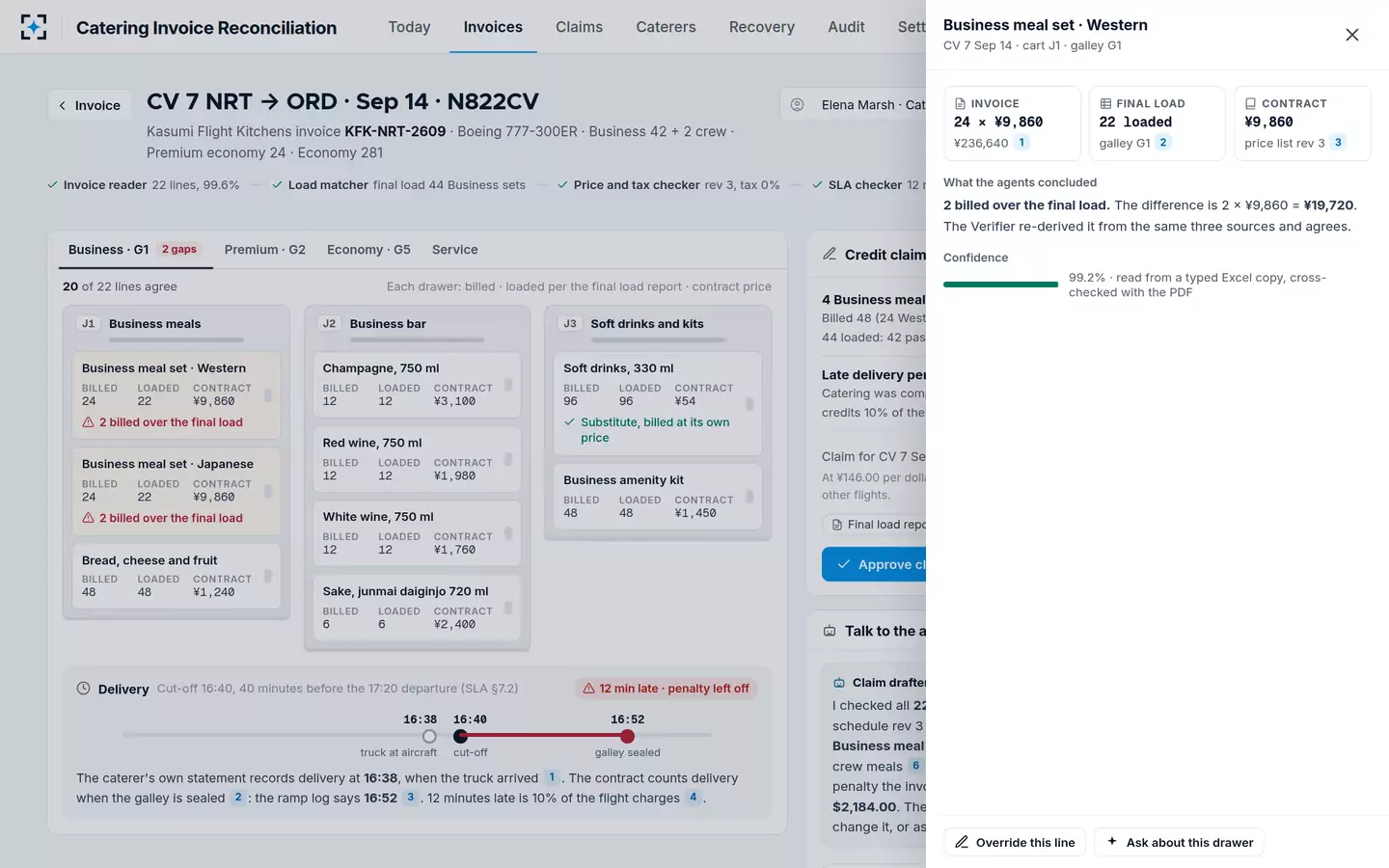The image size is (1389, 868).
Task: Click the warning icon on the Japanese meal card
Action: 89,518
